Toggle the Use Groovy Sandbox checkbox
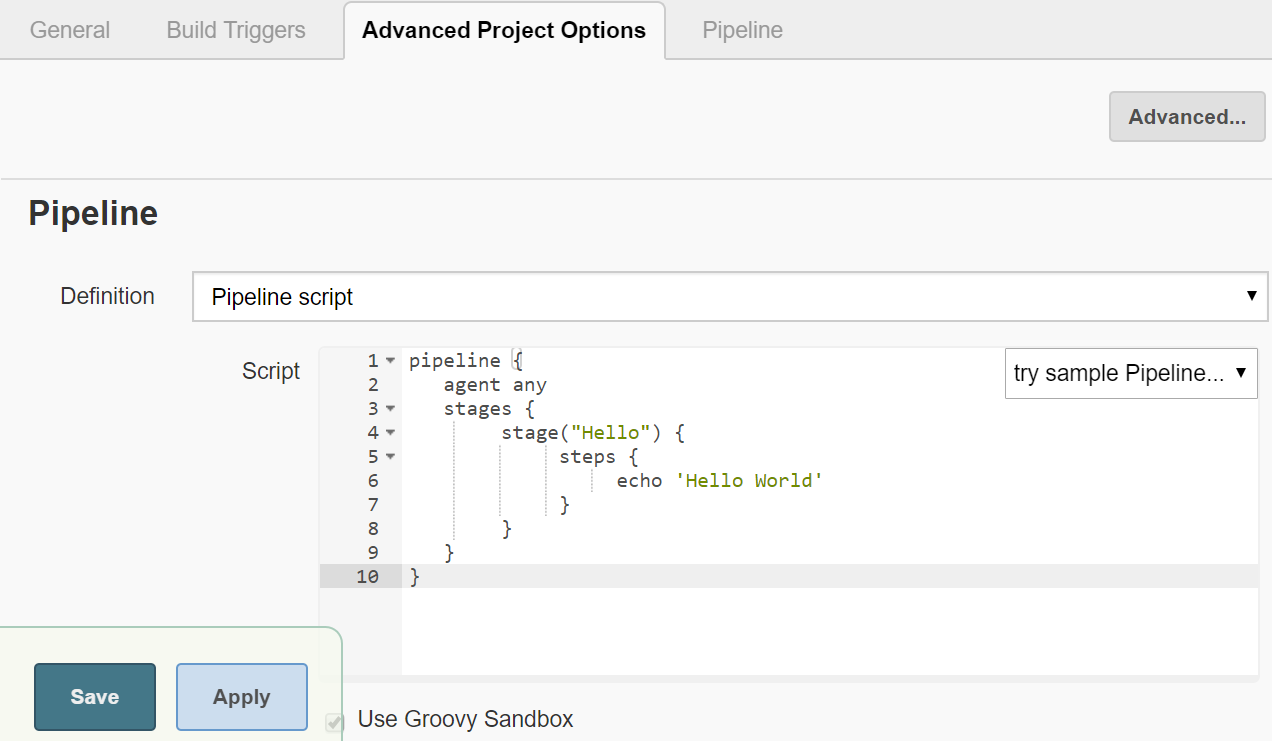 (336, 720)
